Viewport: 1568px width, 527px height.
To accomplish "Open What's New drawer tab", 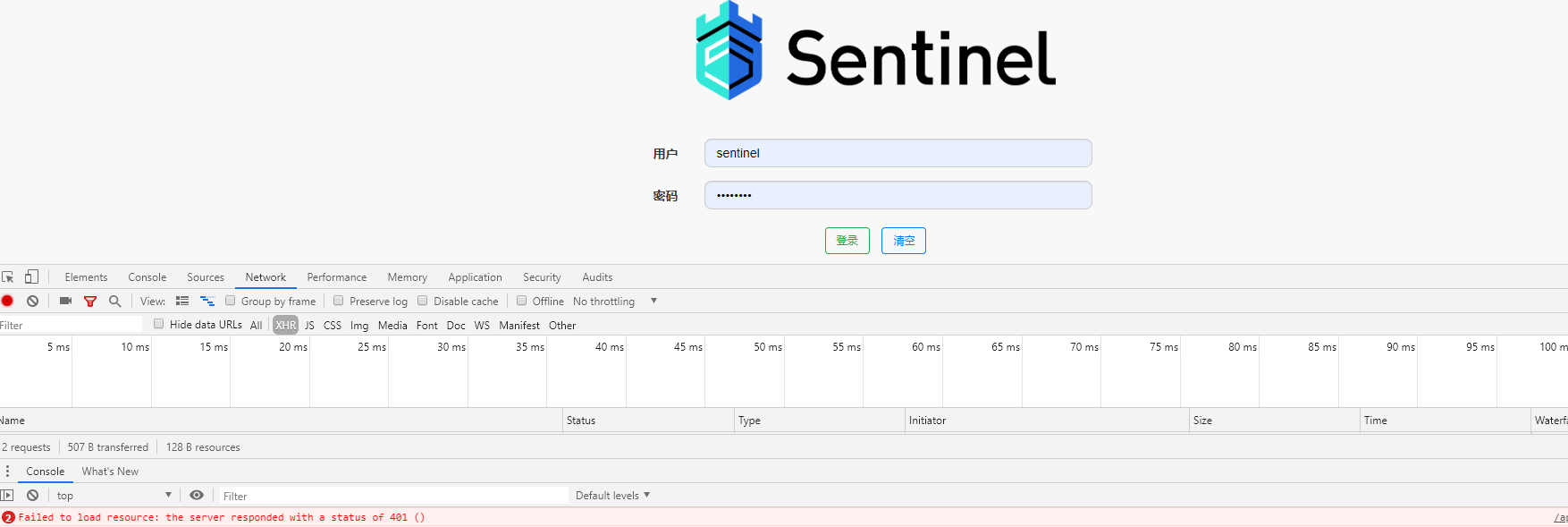I will tap(110, 472).
